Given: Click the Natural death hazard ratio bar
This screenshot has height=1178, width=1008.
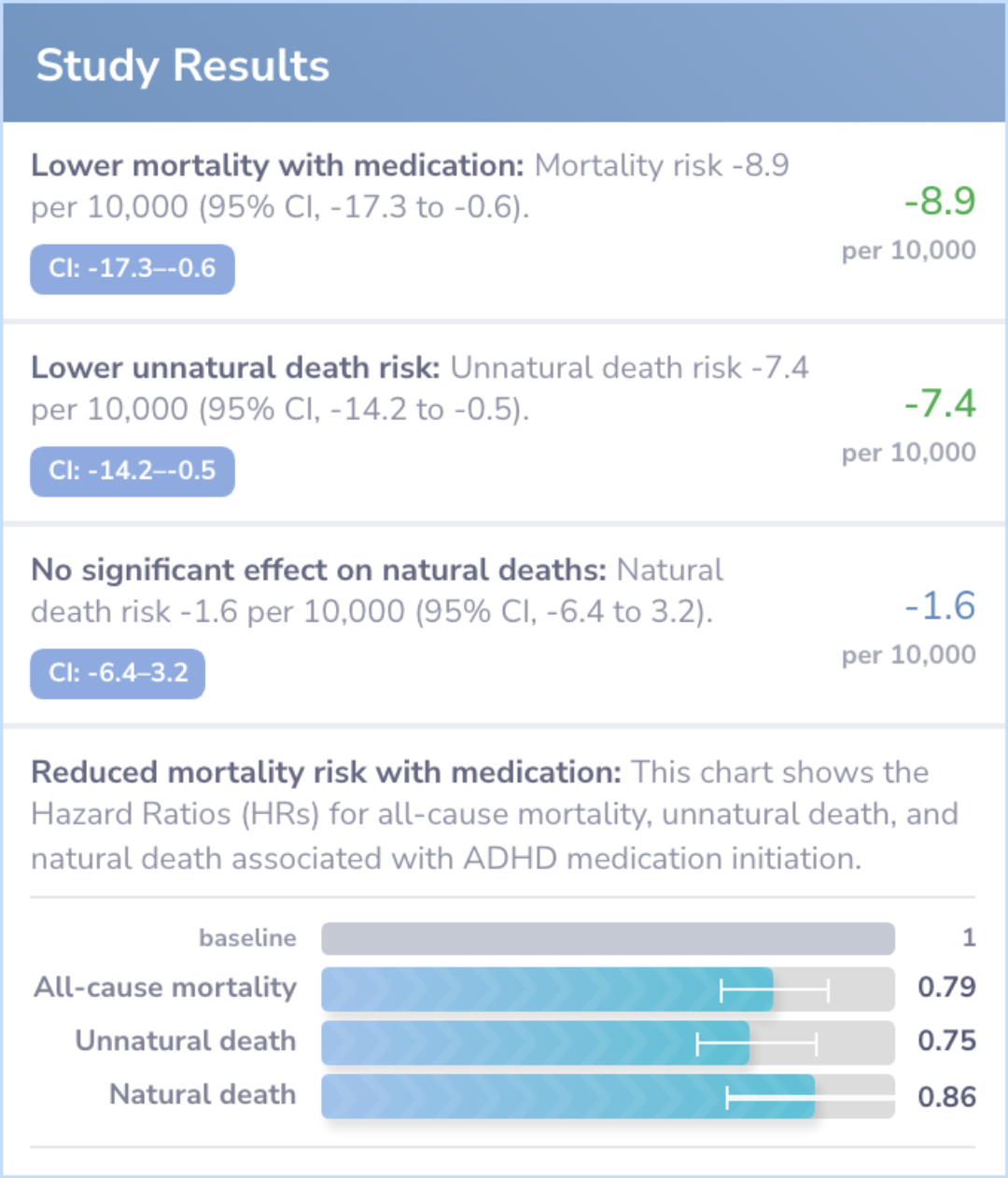Looking at the screenshot, I should click(x=567, y=1097).
